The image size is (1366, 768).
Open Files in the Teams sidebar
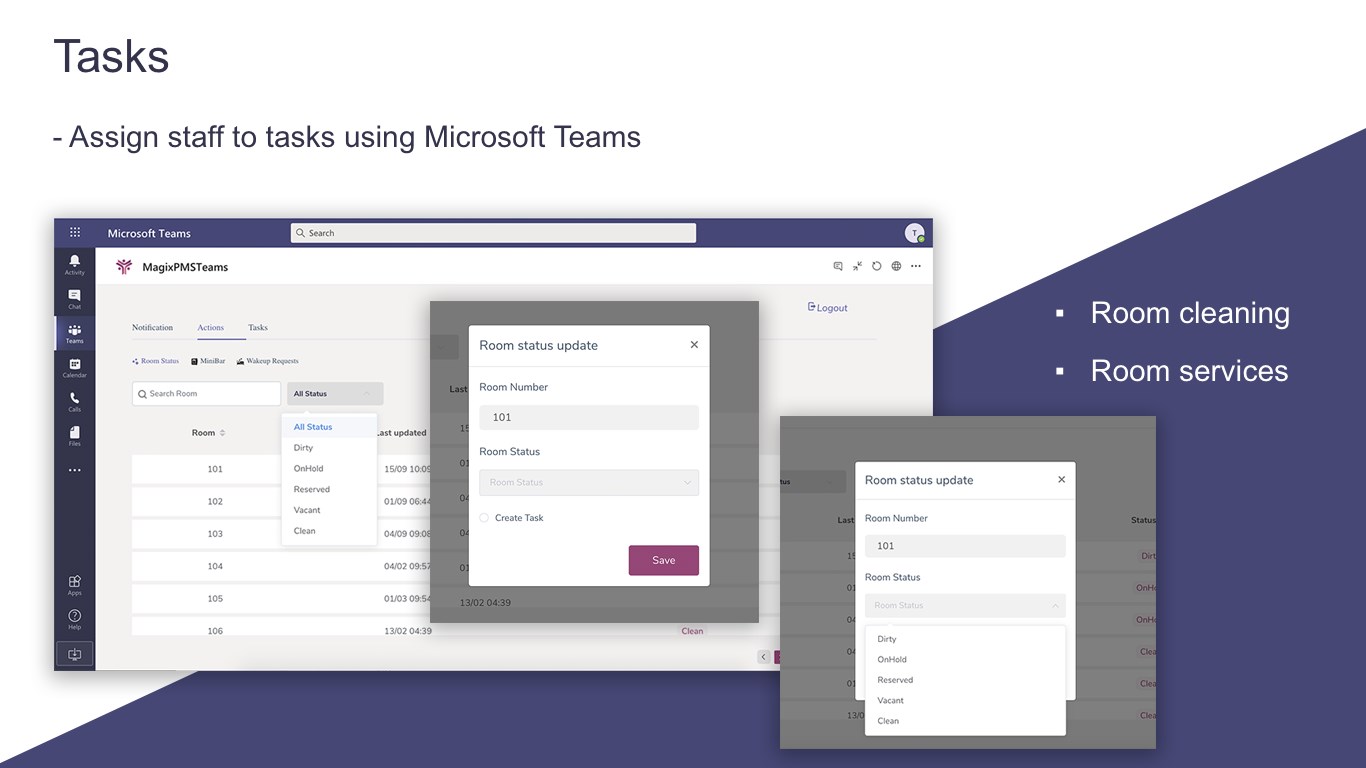(75, 436)
